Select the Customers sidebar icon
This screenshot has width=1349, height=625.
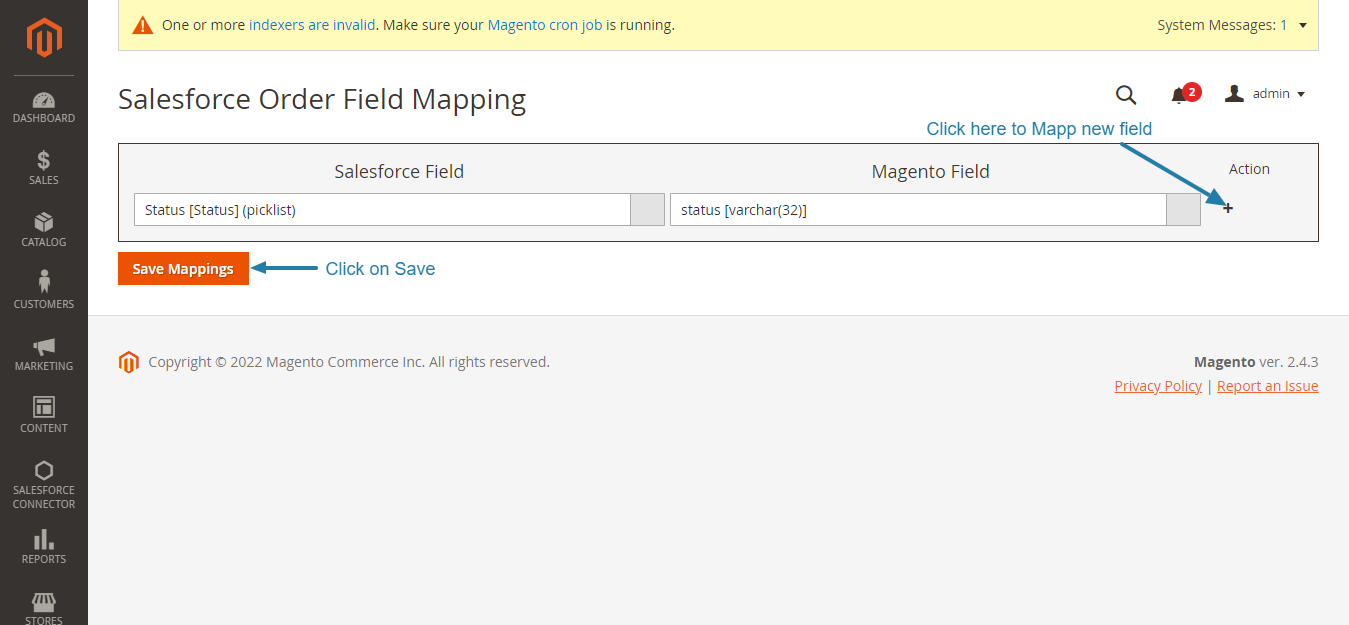point(43,290)
